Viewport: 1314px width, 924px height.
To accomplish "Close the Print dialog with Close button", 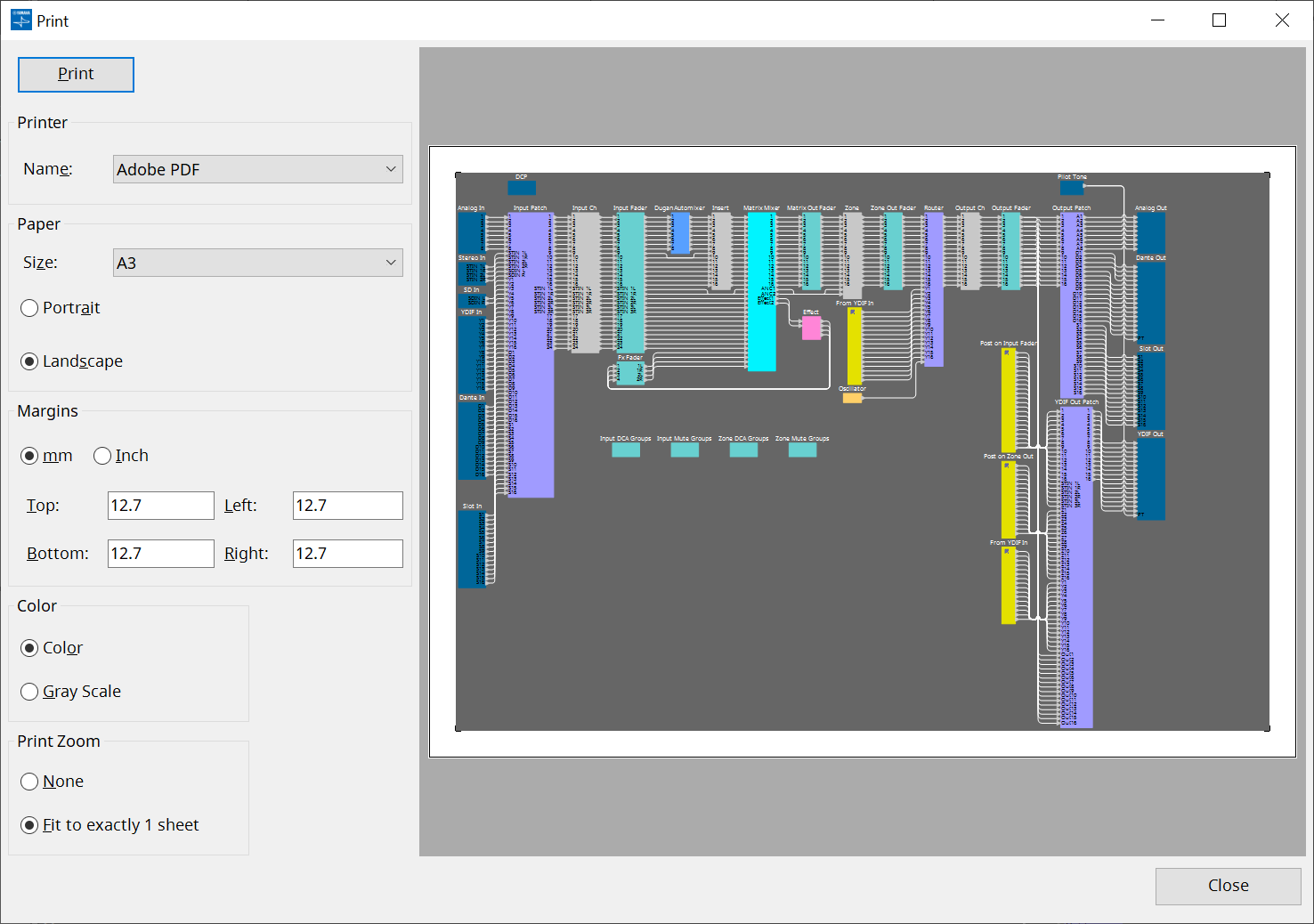I will (x=1228, y=886).
